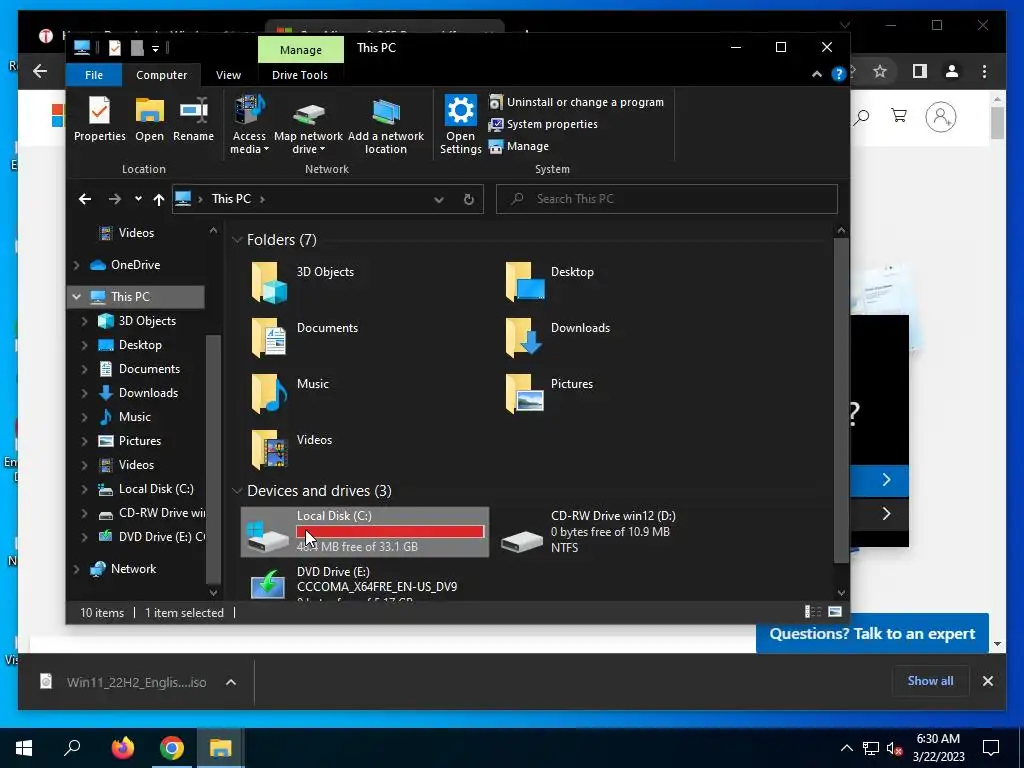1024x768 pixels.
Task: Open the Properties ribbon button
Action: pyautogui.click(x=99, y=118)
